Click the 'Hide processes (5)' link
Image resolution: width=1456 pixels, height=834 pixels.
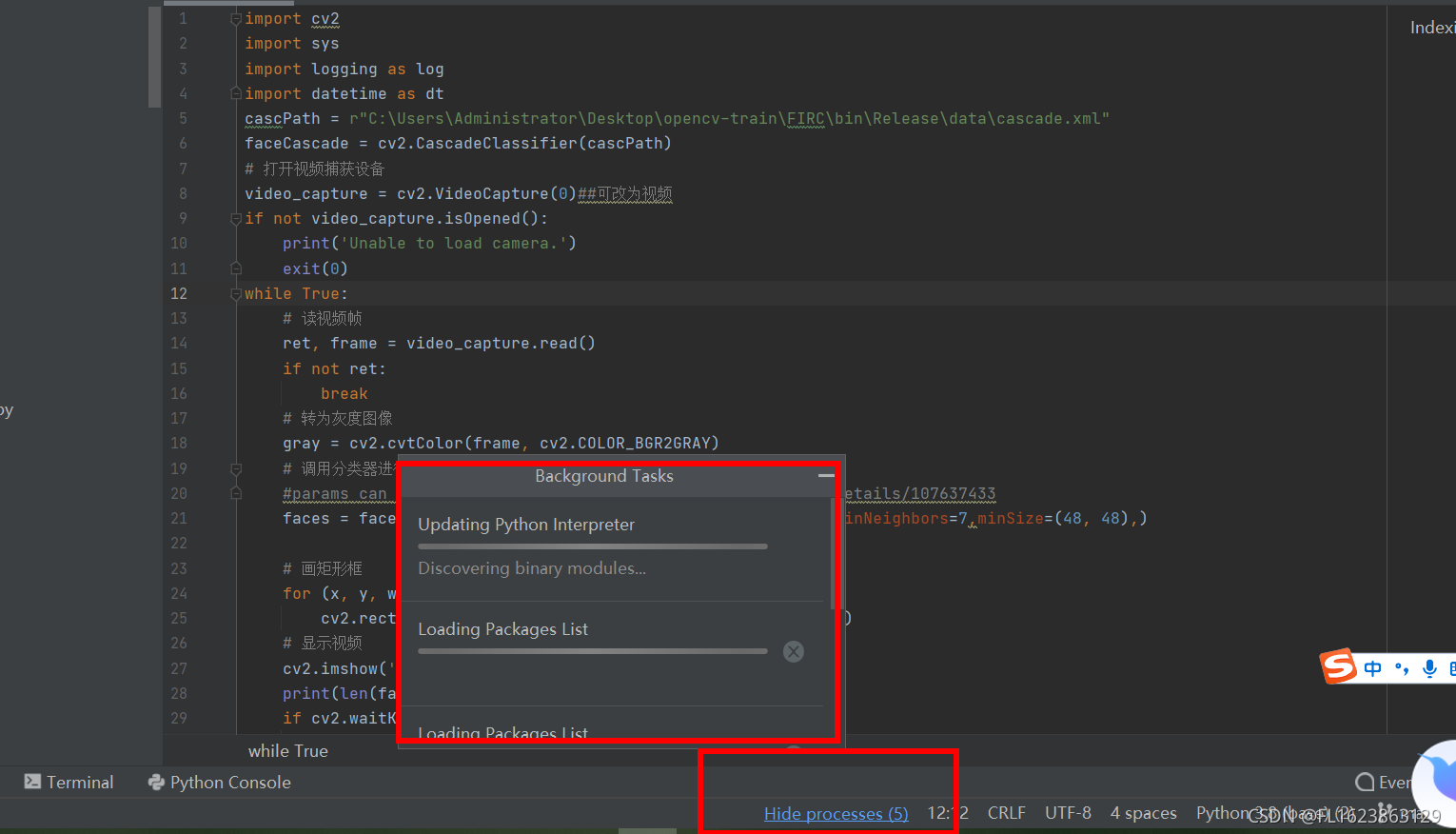pyautogui.click(x=836, y=813)
